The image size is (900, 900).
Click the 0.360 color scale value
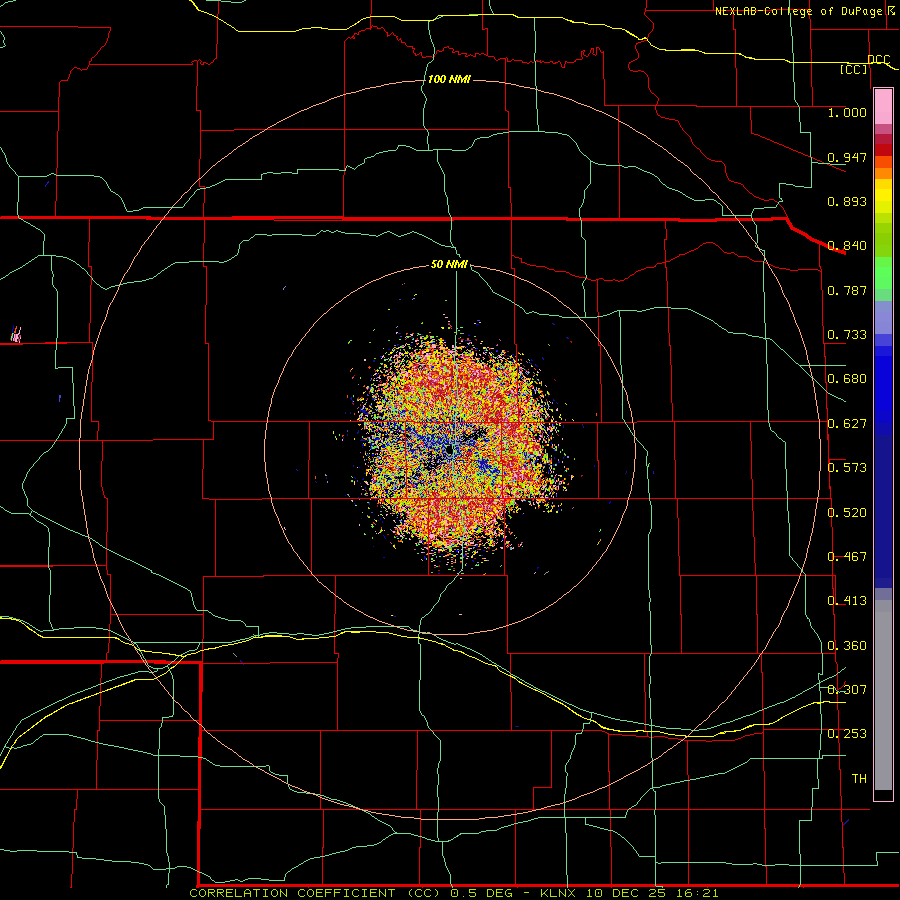pos(847,646)
